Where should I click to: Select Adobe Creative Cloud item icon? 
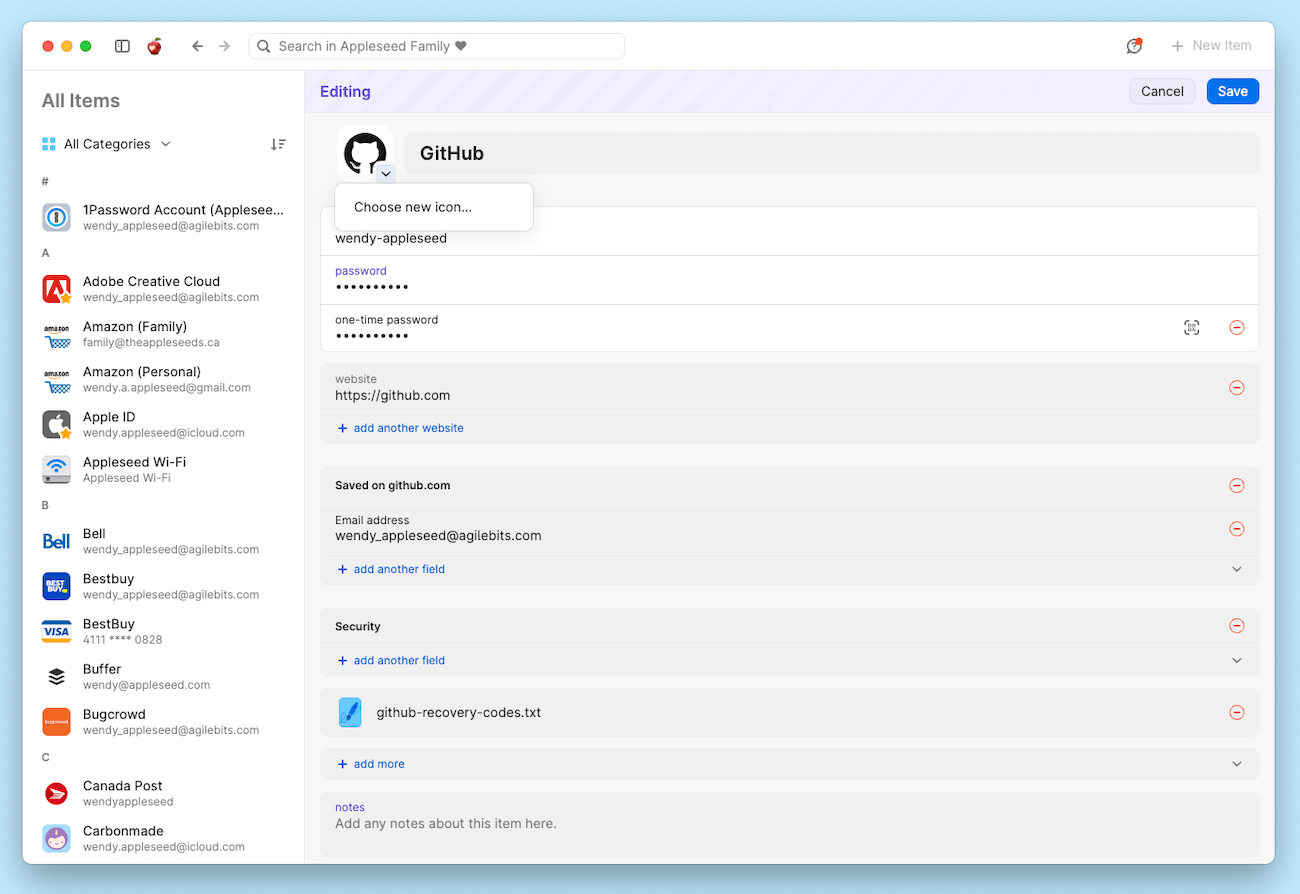click(x=57, y=290)
